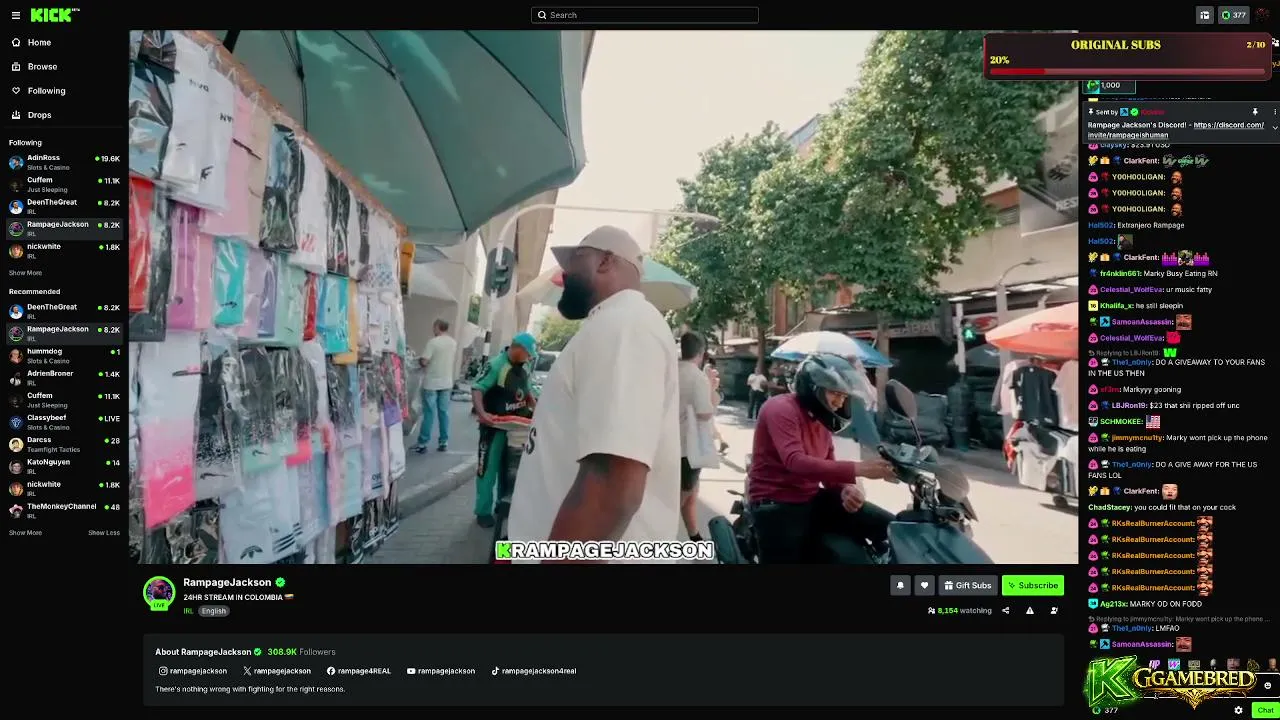Open AdinRoss channel in the Following list
This screenshot has width=1280, height=720.
[x=64, y=162]
